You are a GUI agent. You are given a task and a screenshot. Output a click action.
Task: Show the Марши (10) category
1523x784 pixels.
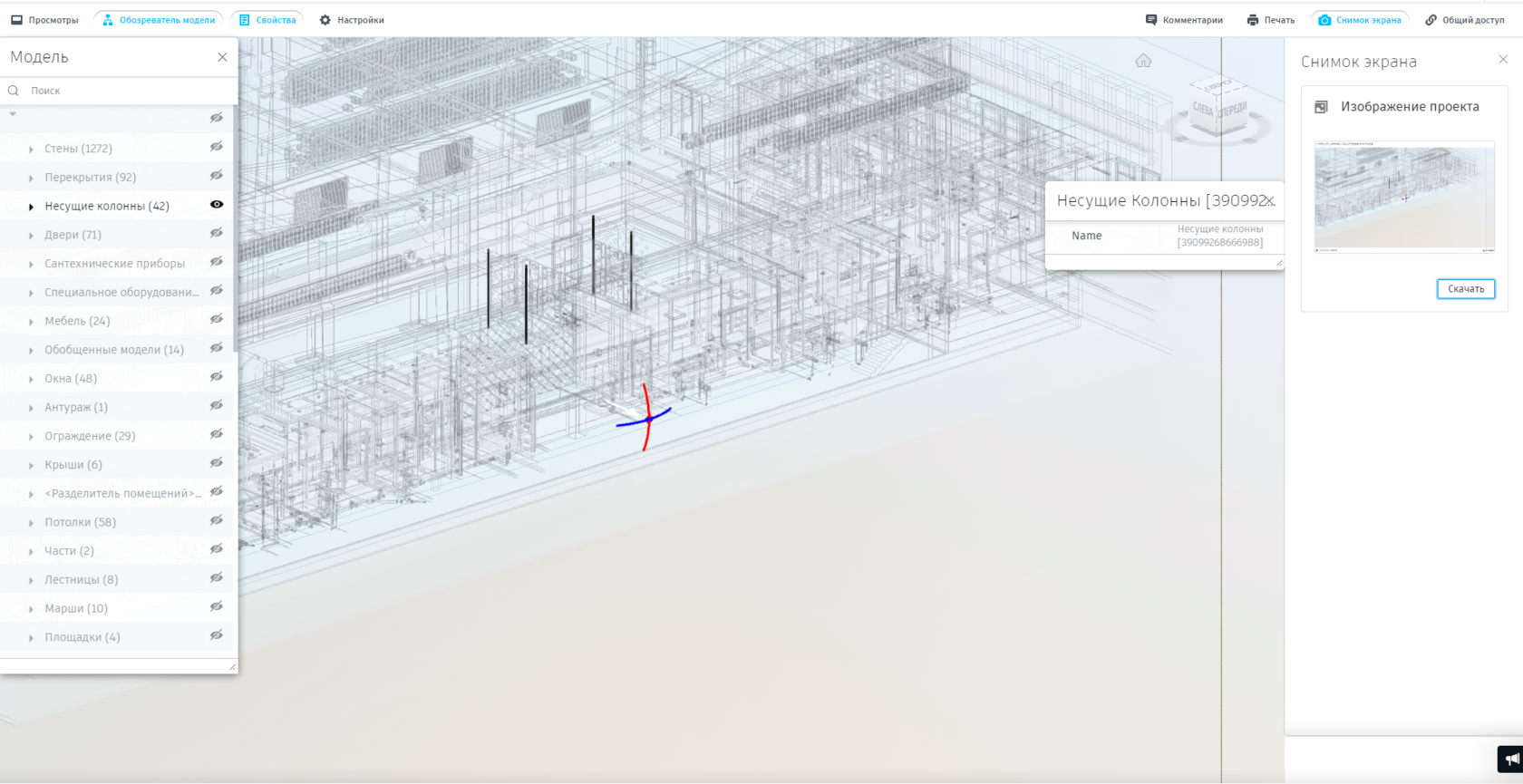point(217,606)
